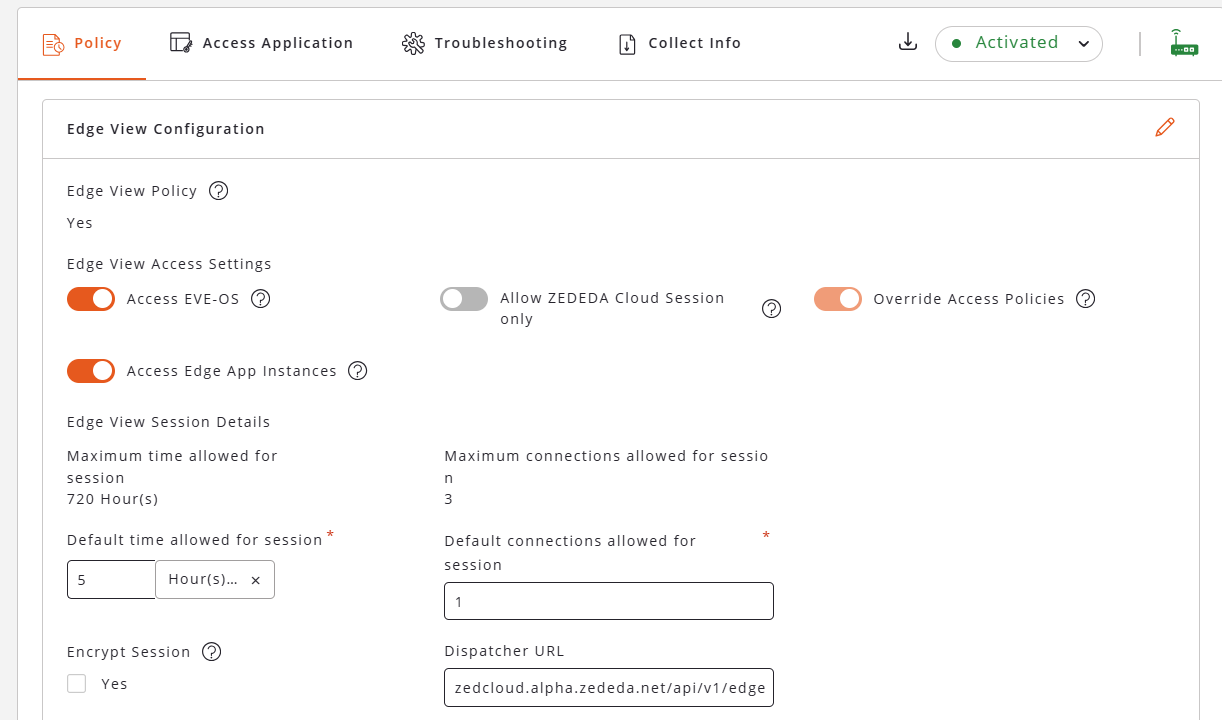Click help icon next to Encrypt Session
This screenshot has width=1222, height=720.
(211, 652)
